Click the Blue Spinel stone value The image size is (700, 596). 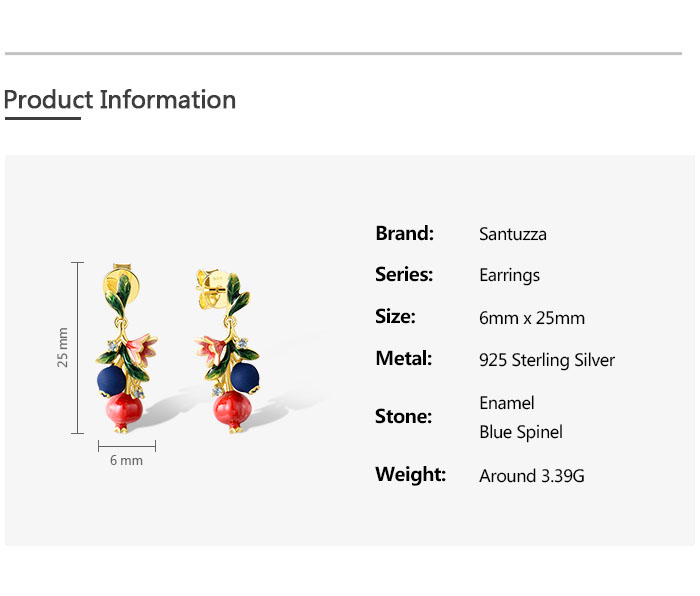[x=520, y=432]
